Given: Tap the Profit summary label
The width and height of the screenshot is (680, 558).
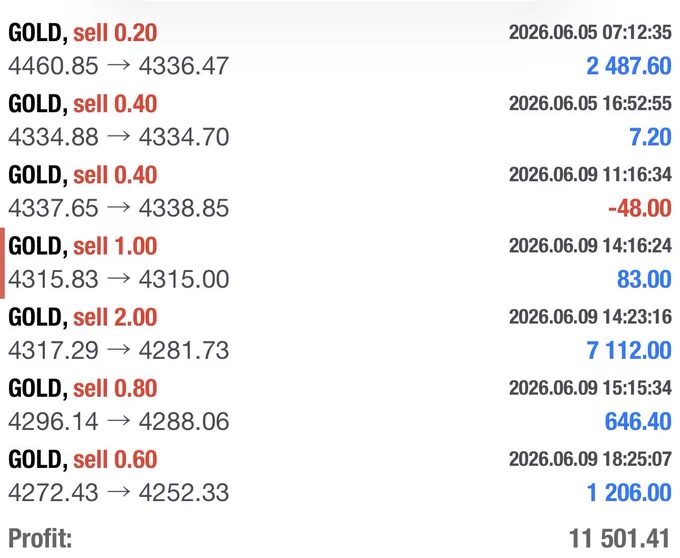Looking at the screenshot, I should click(40, 538).
